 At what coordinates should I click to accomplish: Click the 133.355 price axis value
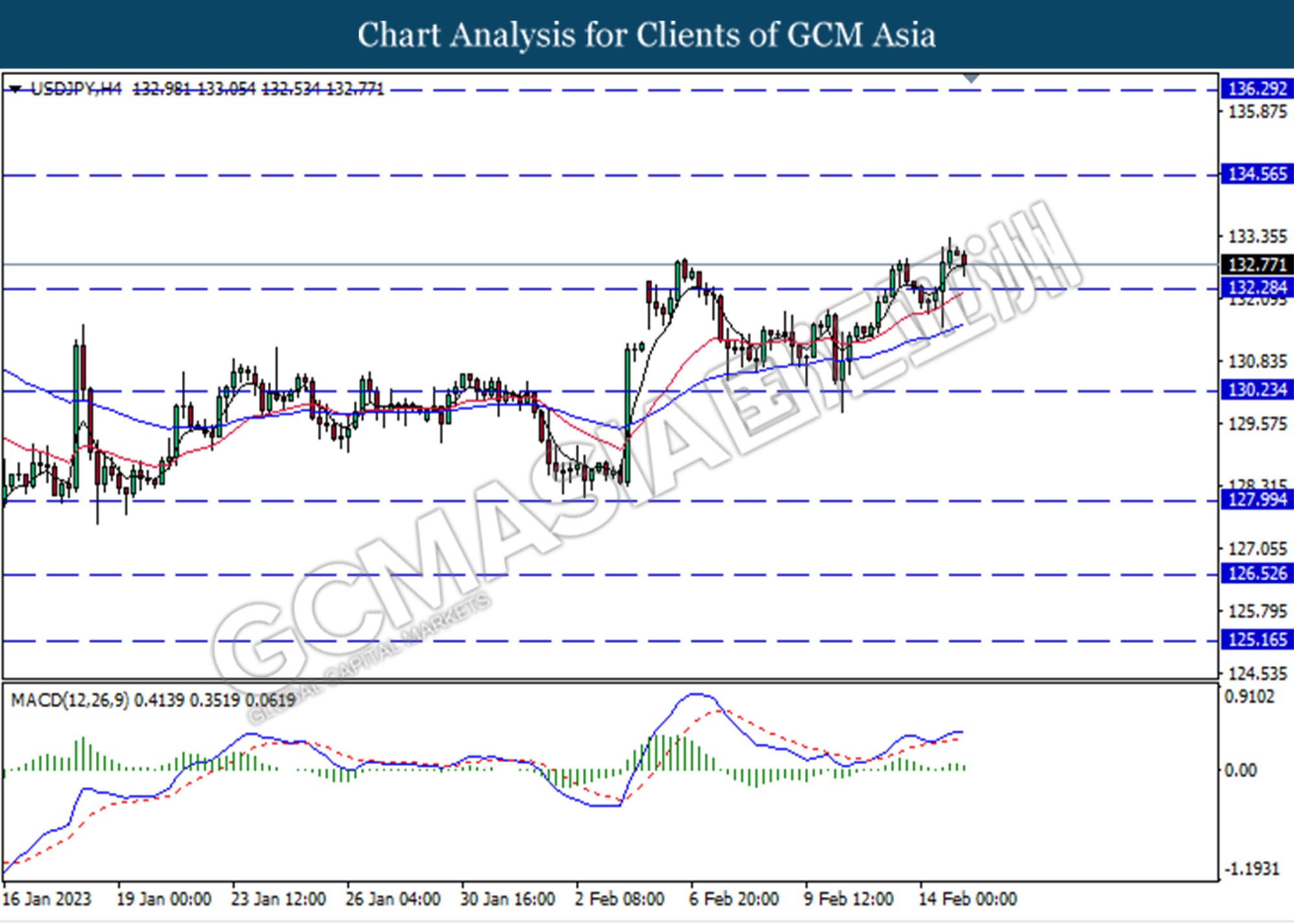(1257, 237)
